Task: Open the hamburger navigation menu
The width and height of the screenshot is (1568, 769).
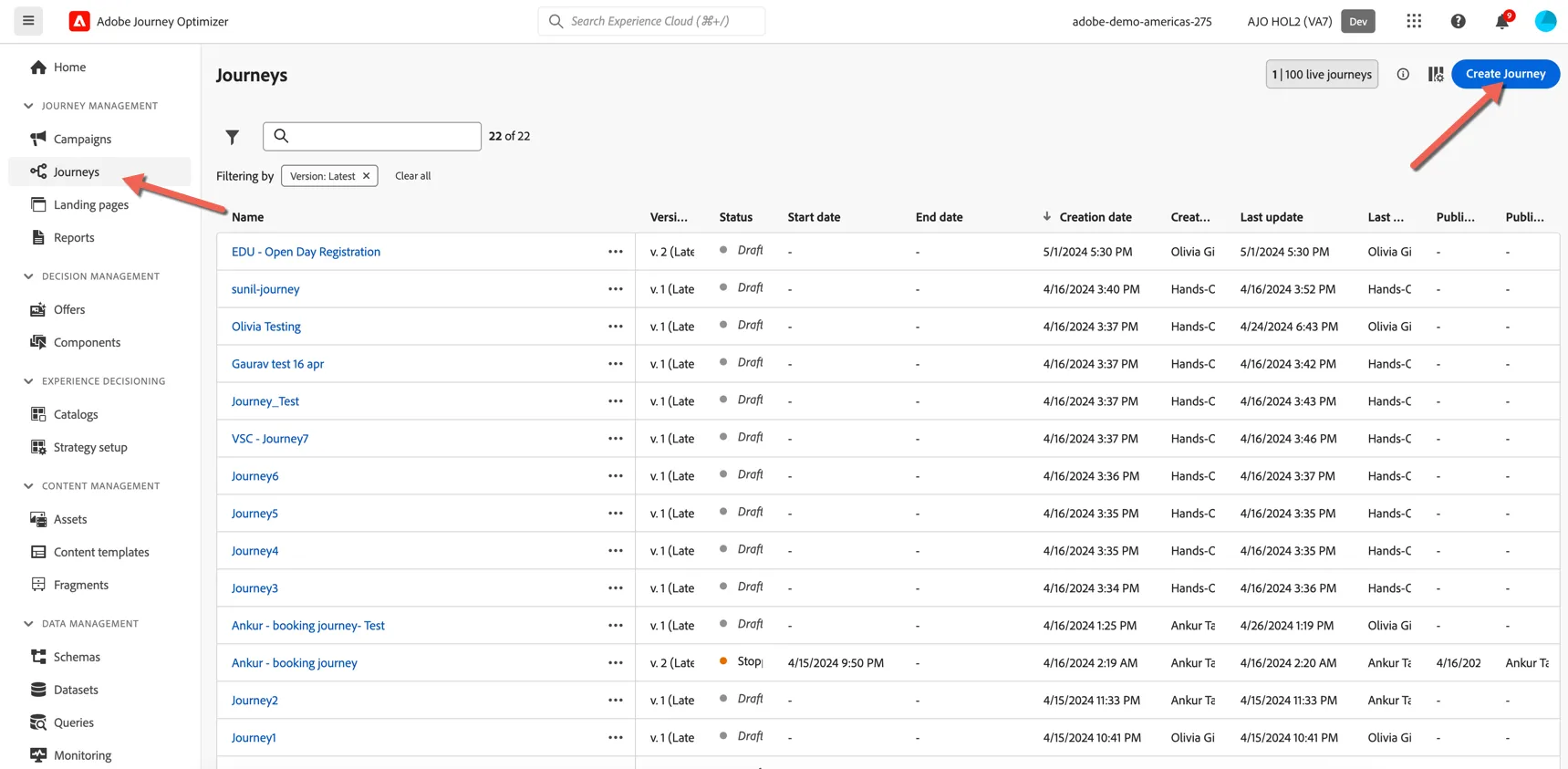Action: pos(28,21)
